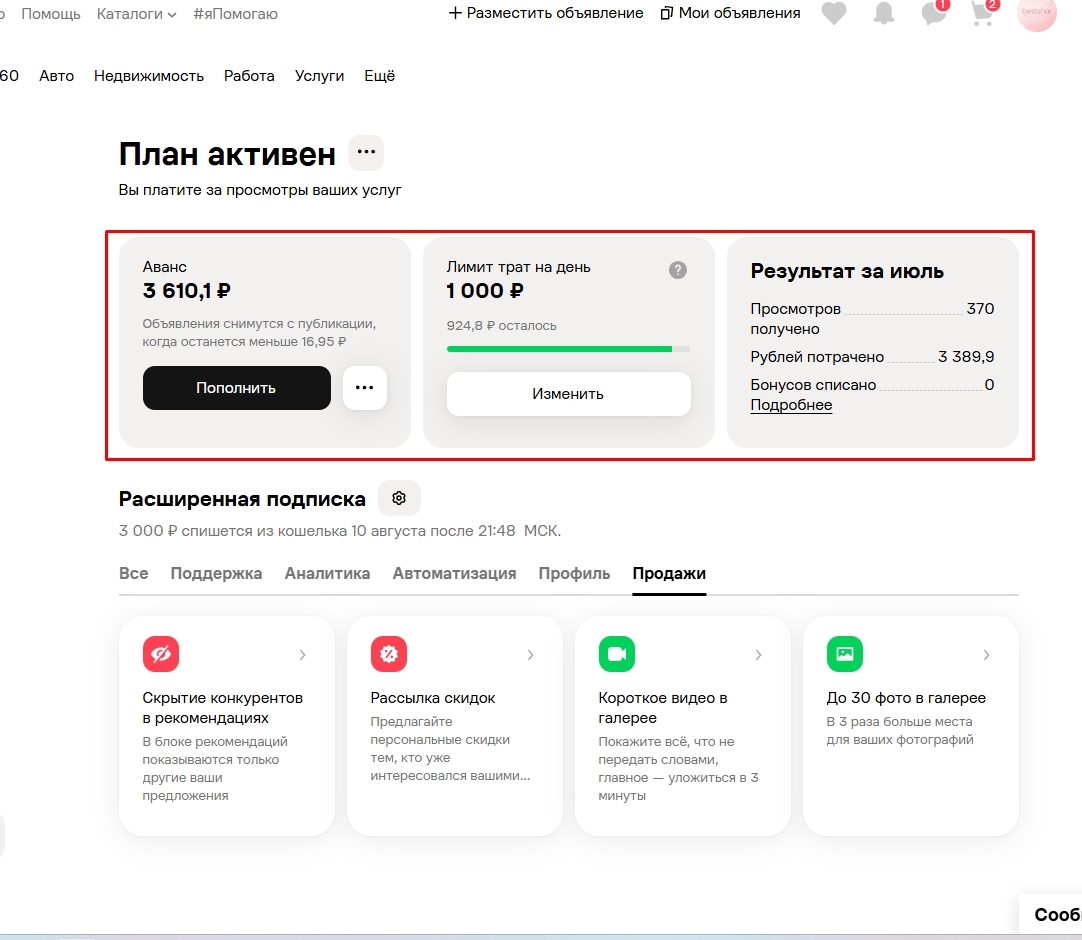Open Подробнее link for July results
Viewport: 1082px width, 940px height.
tap(791, 405)
